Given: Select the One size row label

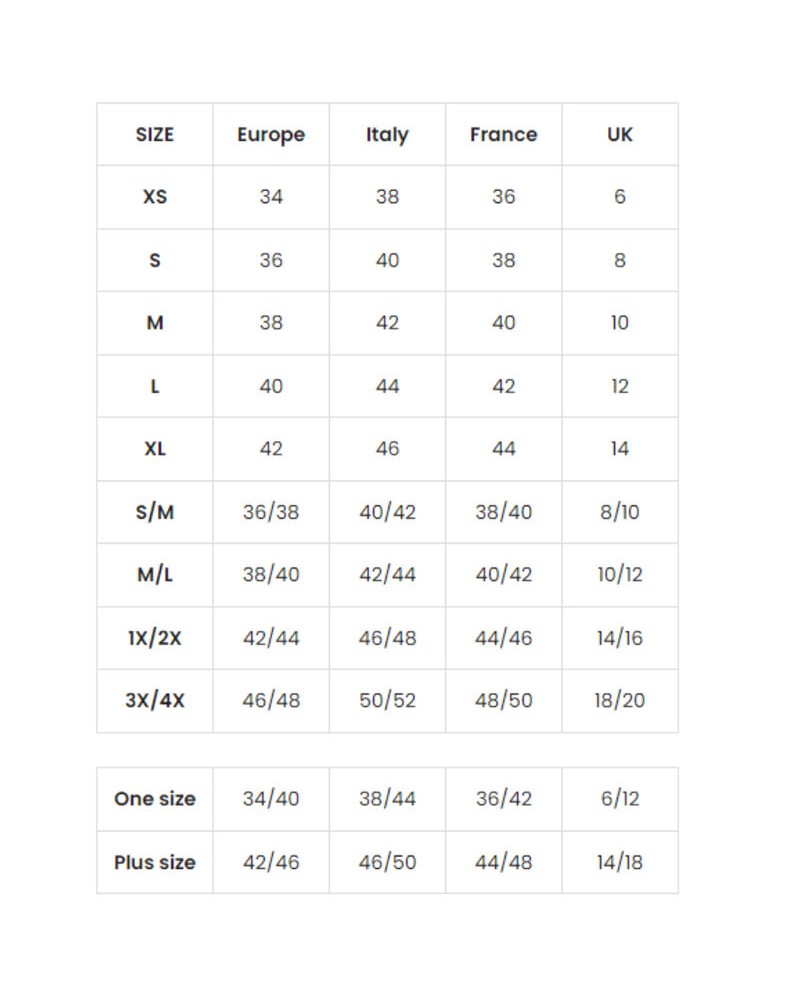Looking at the screenshot, I should pos(155,799).
